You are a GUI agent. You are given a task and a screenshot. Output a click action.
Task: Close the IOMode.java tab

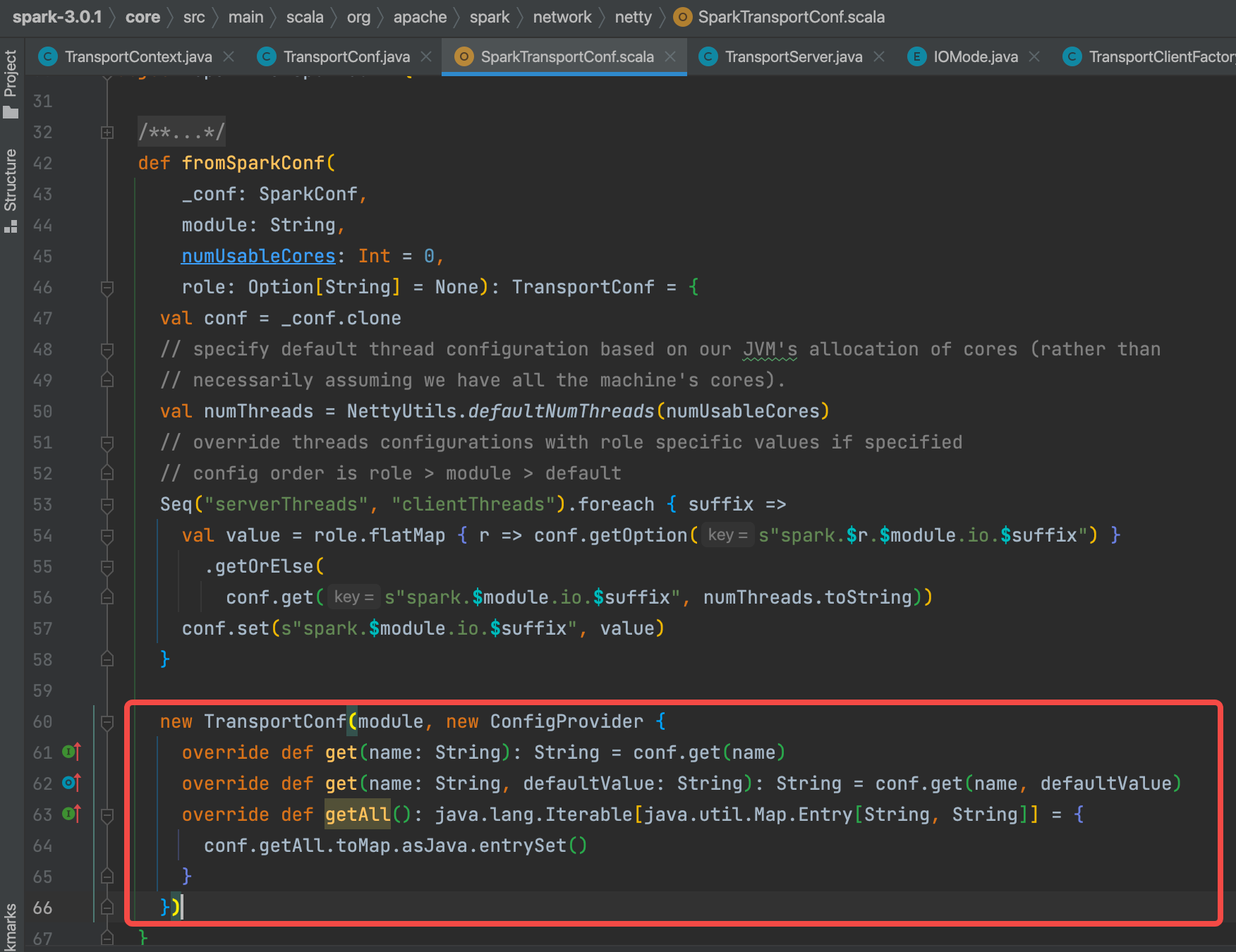(1034, 56)
